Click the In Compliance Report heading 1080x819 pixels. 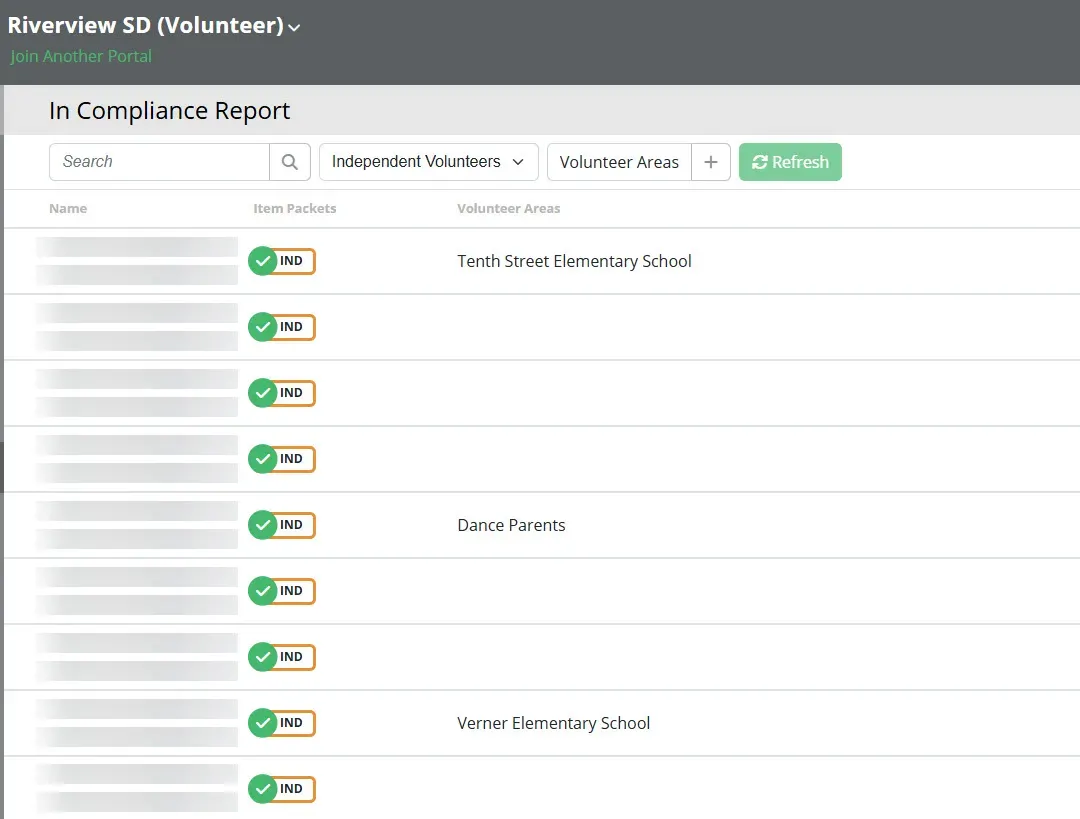pyautogui.click(x=169, y=111)
